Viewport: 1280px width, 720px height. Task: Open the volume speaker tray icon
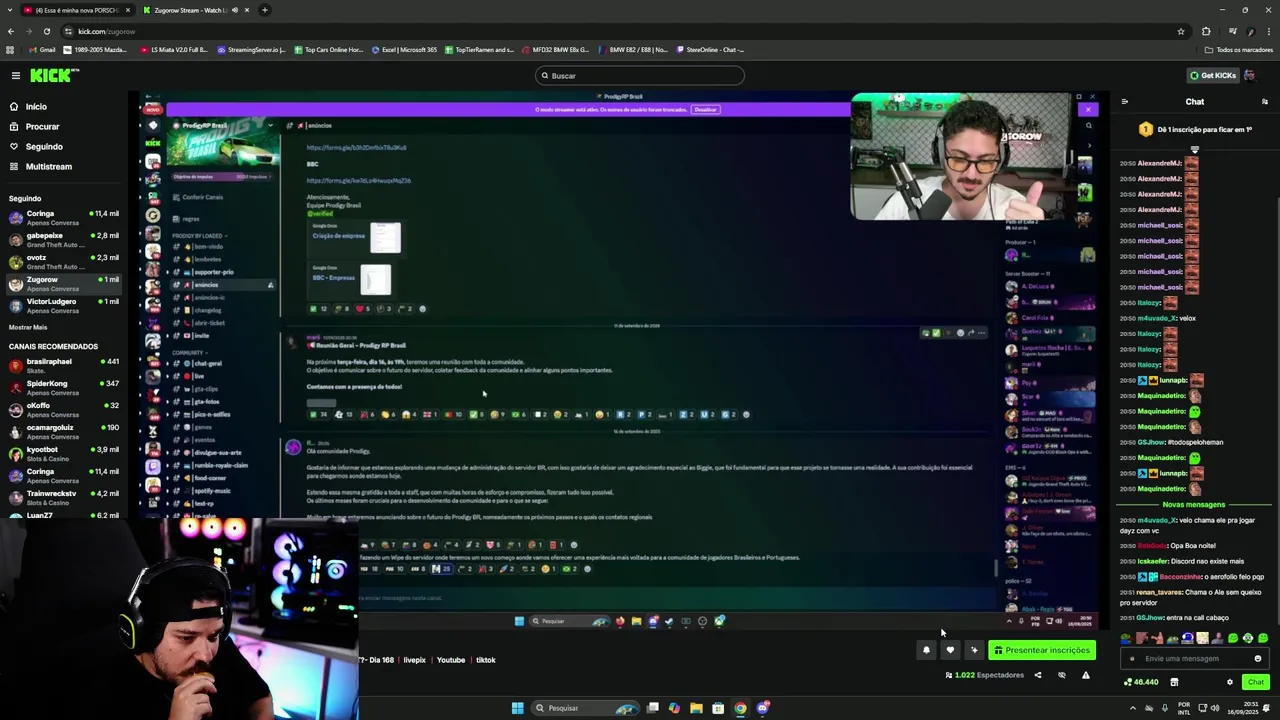point(1215,708)
